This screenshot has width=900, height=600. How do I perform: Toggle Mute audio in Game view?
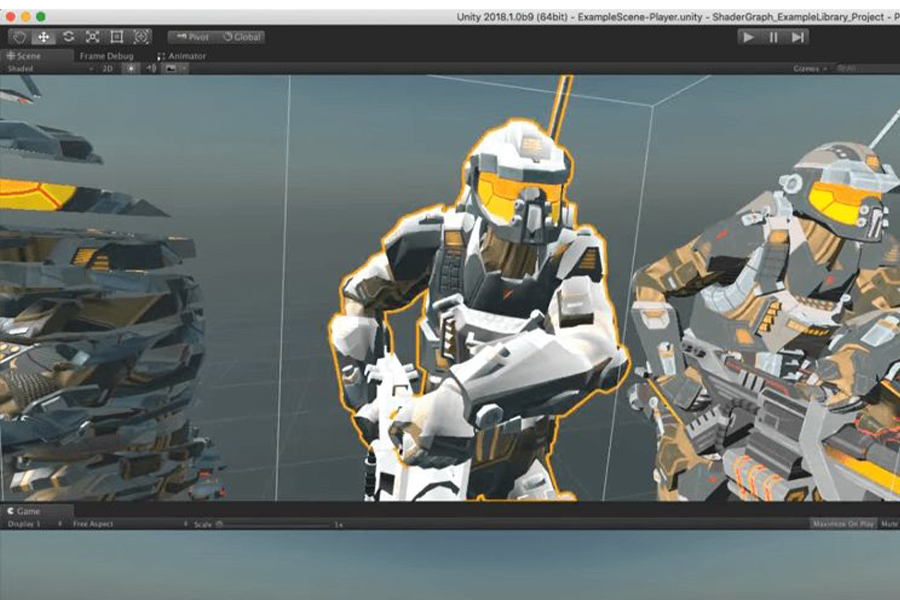pyautogui.click(x=889, y=524)
